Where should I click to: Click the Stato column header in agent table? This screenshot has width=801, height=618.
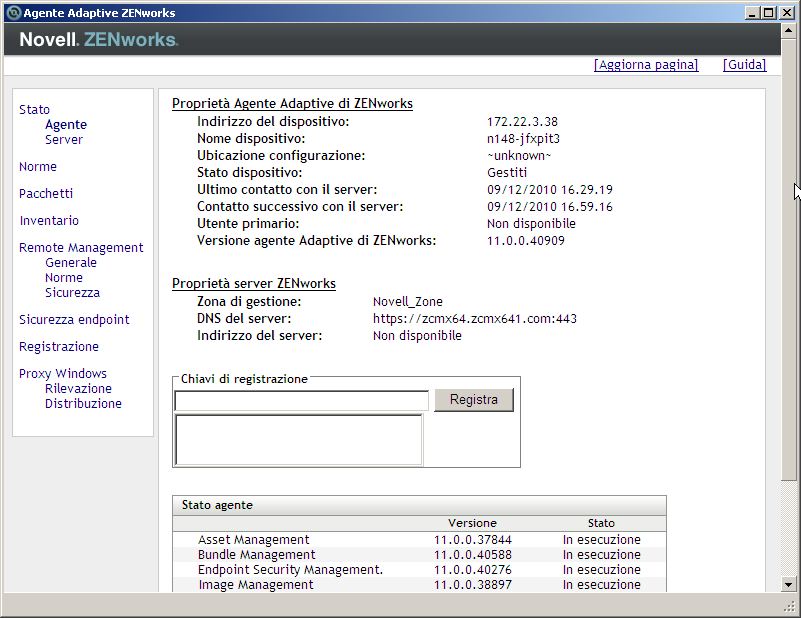(x=601, y=523)
